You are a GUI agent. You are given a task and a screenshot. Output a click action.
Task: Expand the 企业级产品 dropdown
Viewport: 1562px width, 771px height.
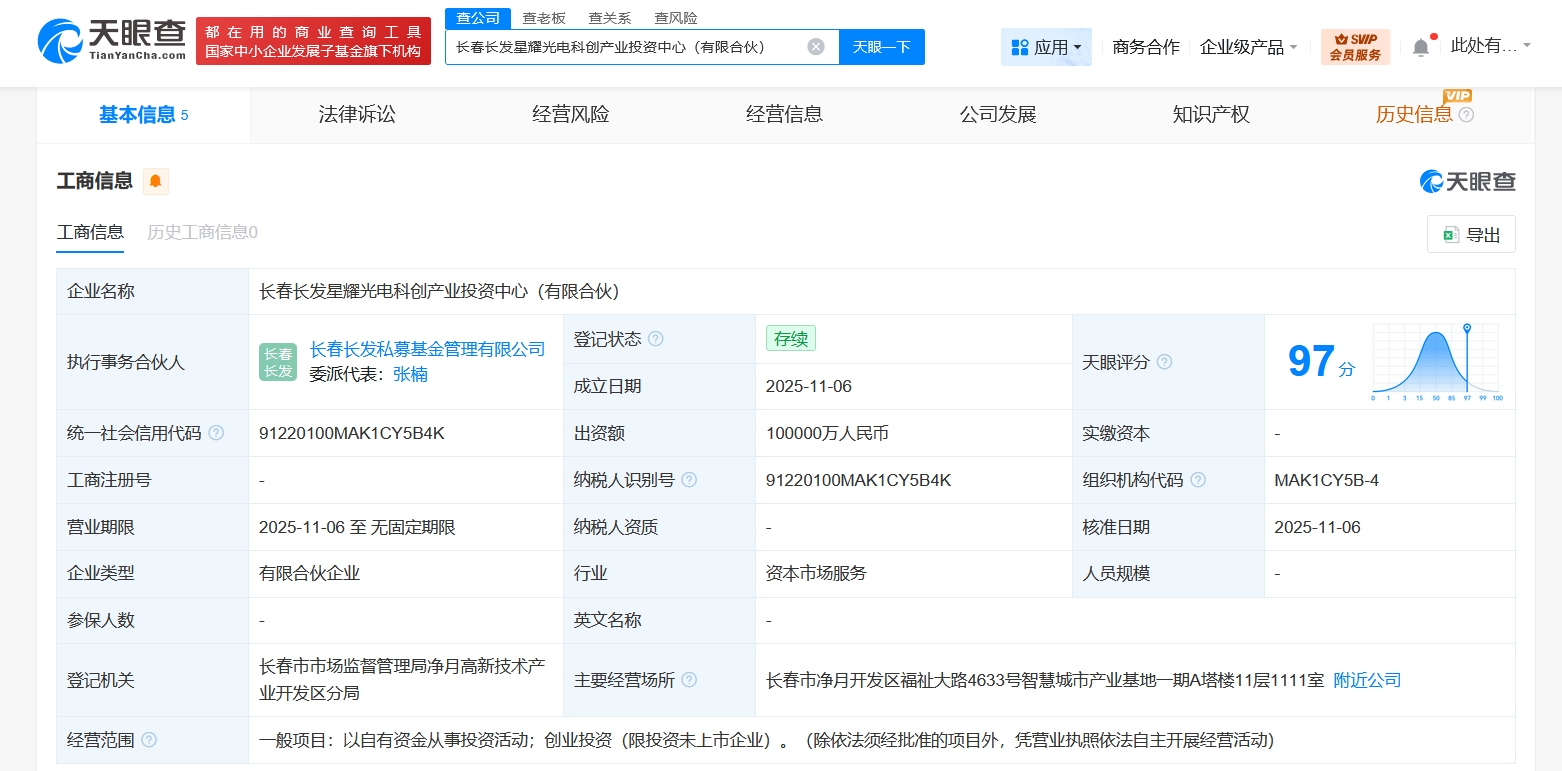click(x=1248, y=47)
